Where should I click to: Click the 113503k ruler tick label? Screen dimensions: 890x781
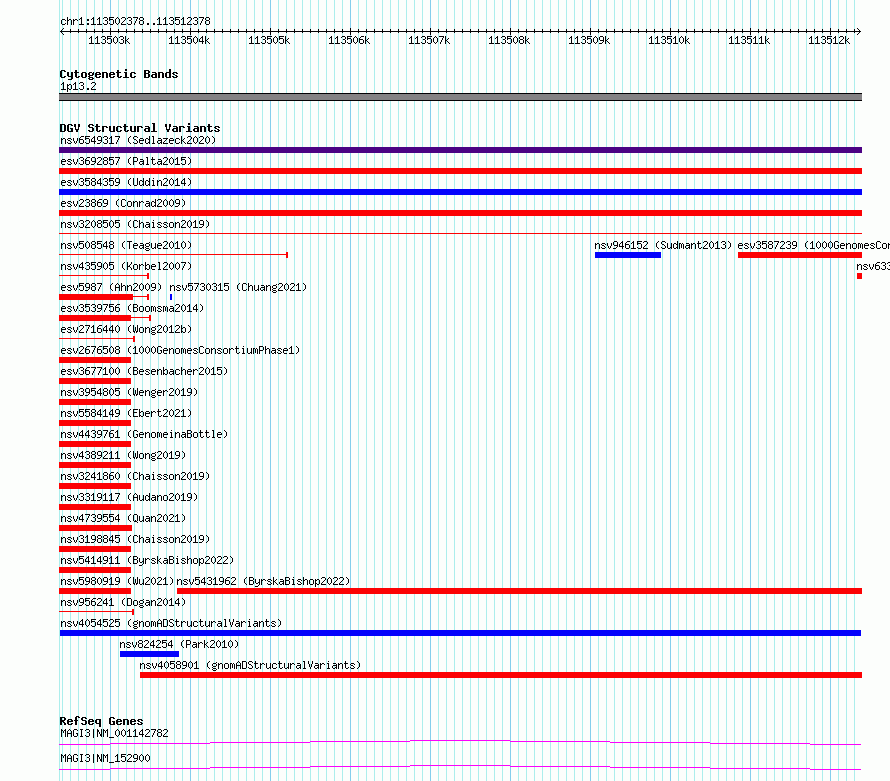click(x=109, y=40)
